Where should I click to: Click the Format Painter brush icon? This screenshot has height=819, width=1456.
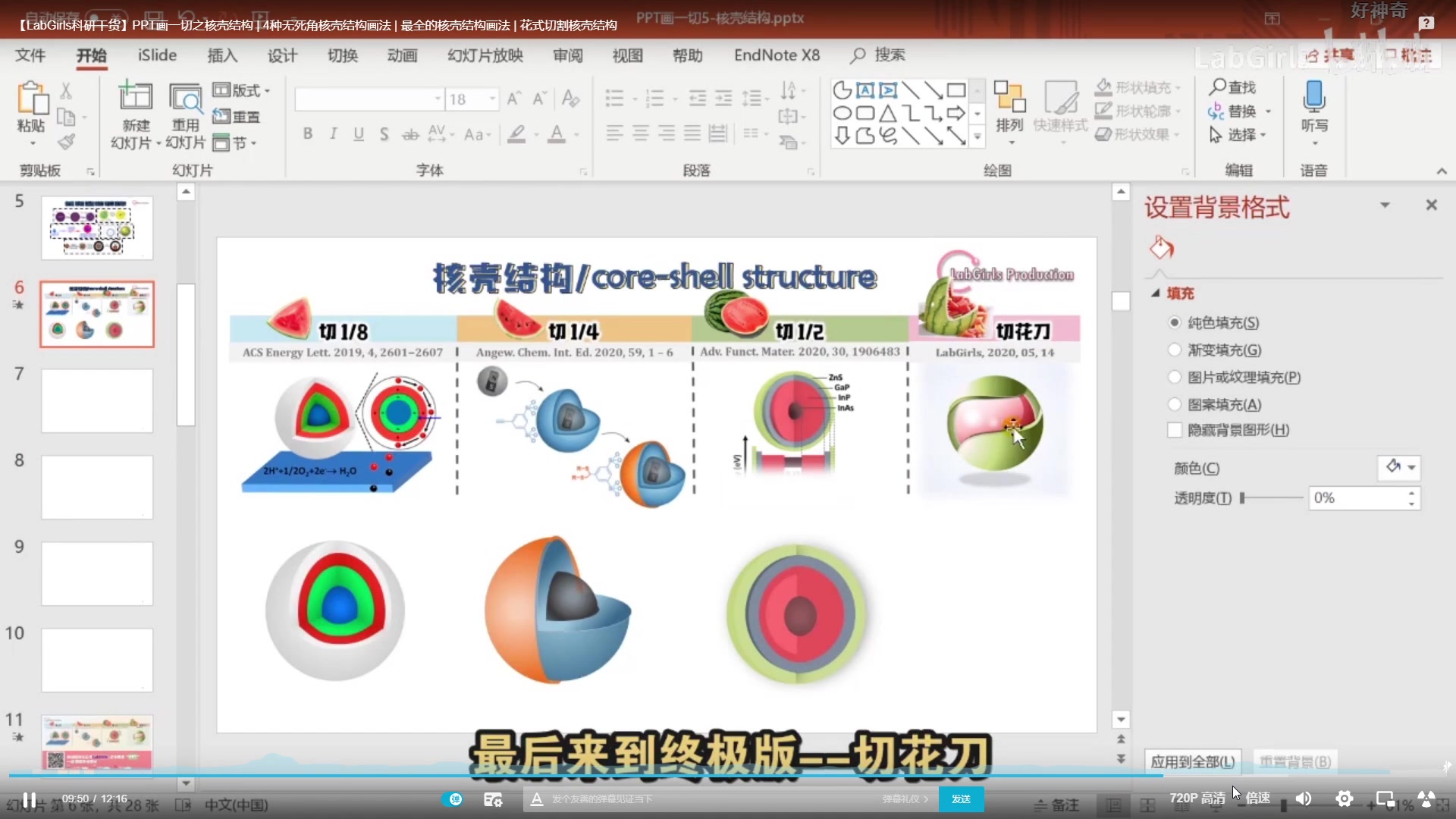coord(67,141)
